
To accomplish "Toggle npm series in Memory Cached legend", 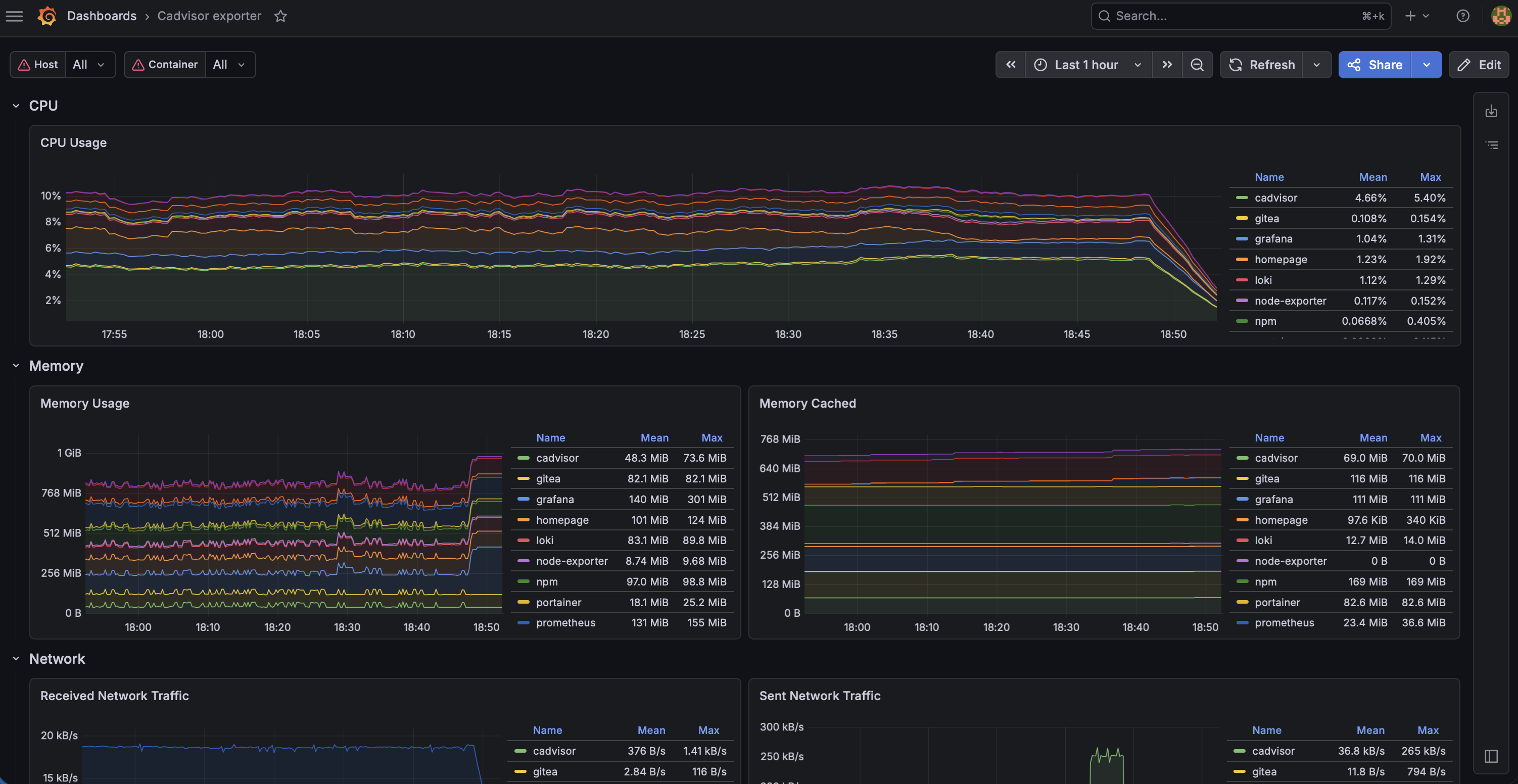I will click(1265, 581).
